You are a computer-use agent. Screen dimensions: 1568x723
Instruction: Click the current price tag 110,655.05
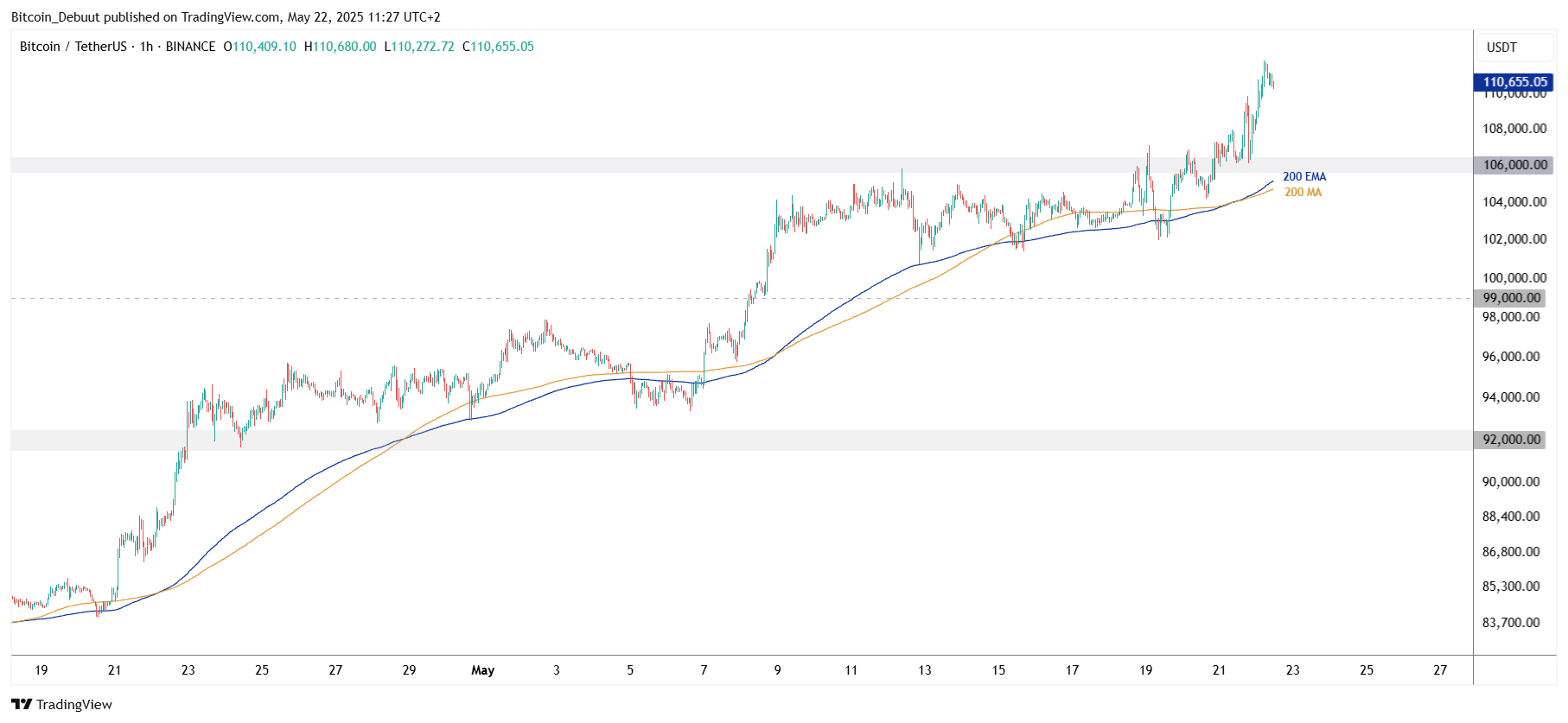(x=1514, y=82)
